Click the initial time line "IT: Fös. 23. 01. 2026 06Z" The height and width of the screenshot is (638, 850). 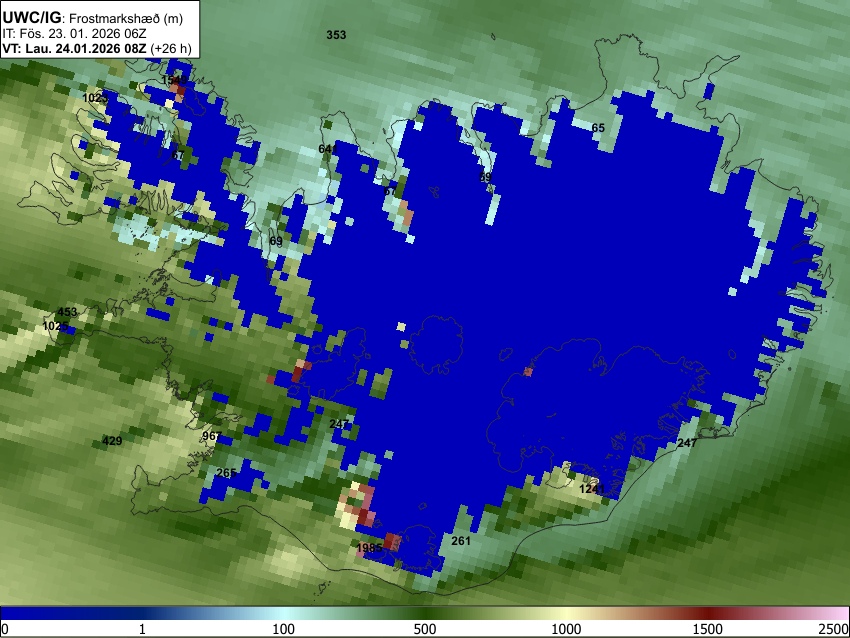click(x=74, y=34)
